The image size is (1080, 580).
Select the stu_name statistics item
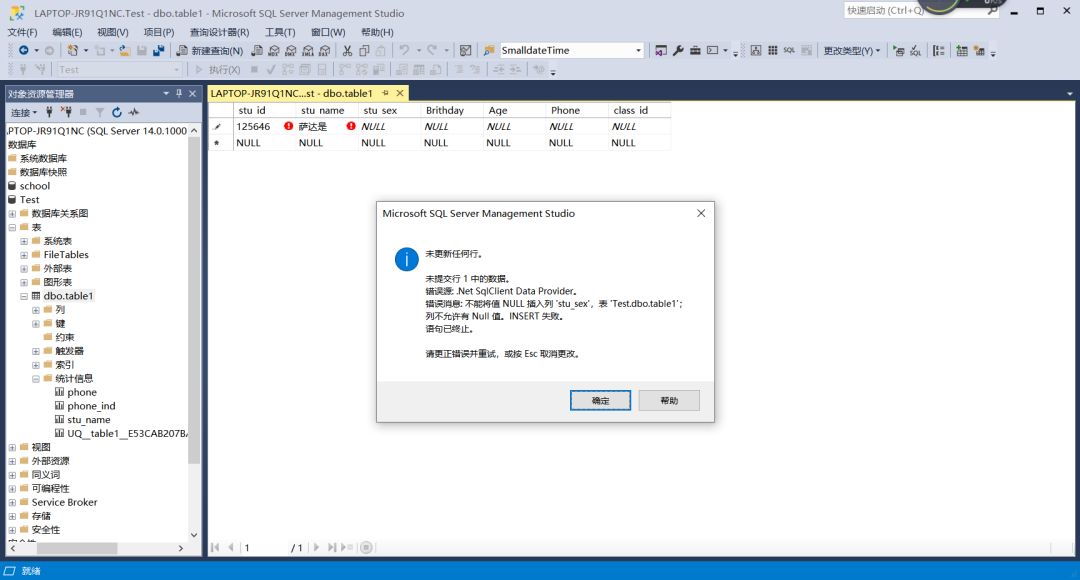point(88,420)
